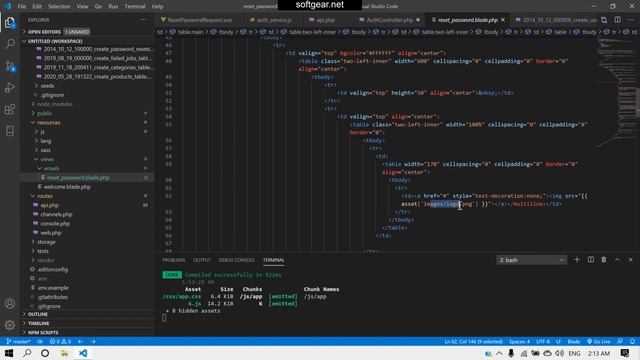This screenshot has width=640, height=360.
Task: Open the Edit menu
Action: point(37,6)
